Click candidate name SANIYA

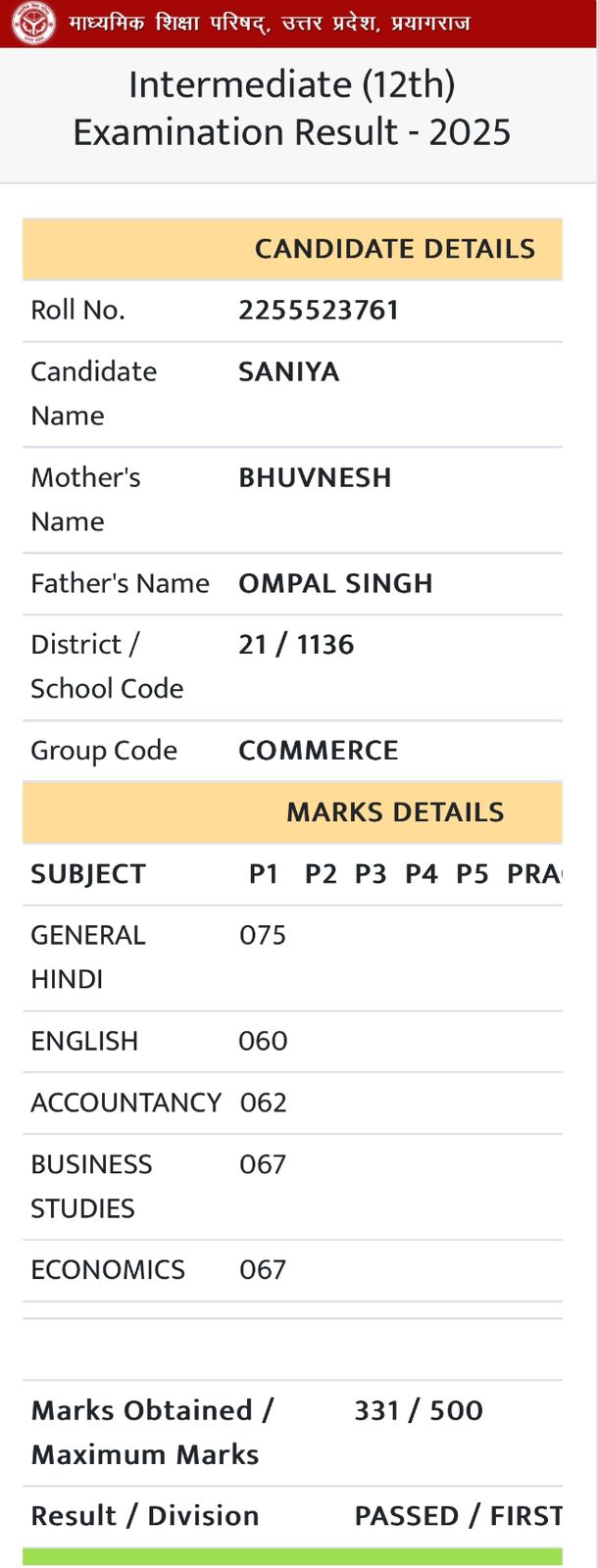click(289, 372)
